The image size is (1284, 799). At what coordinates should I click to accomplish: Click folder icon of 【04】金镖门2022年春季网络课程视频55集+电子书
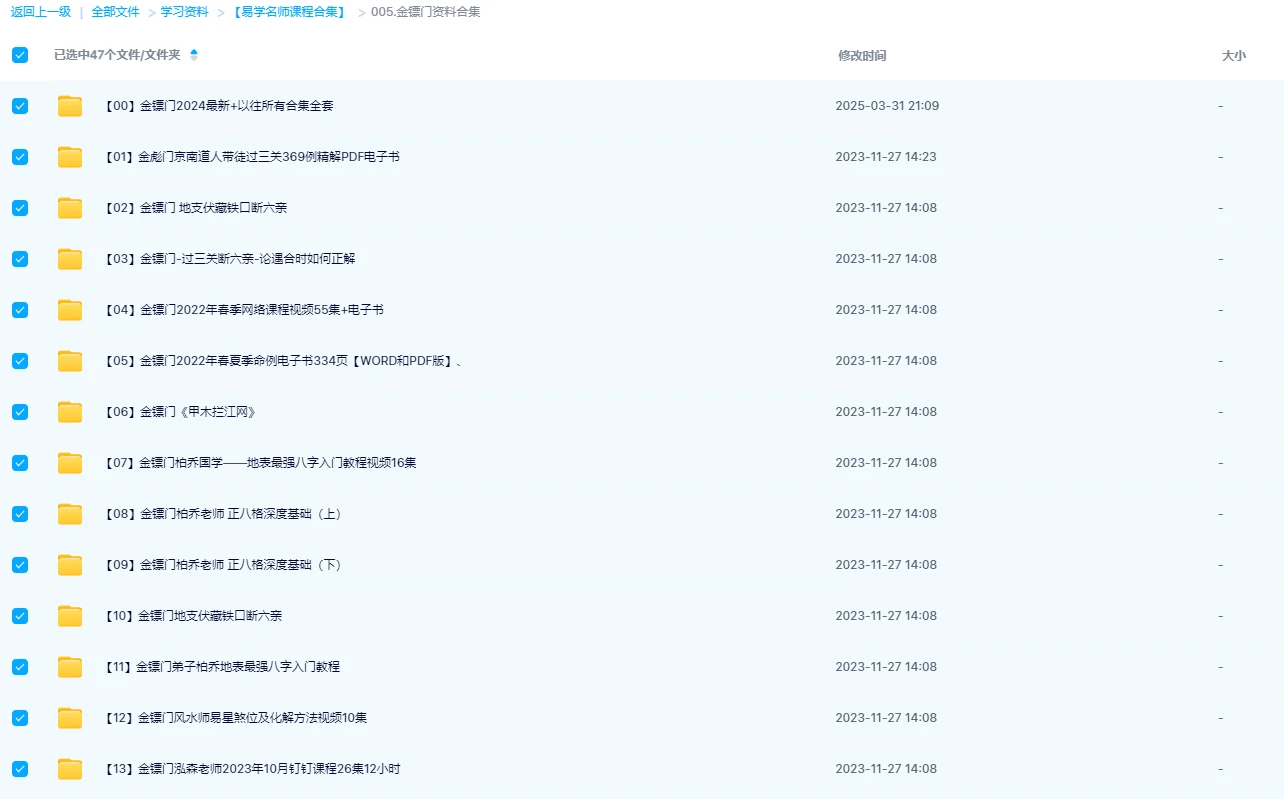coord(70,310)
